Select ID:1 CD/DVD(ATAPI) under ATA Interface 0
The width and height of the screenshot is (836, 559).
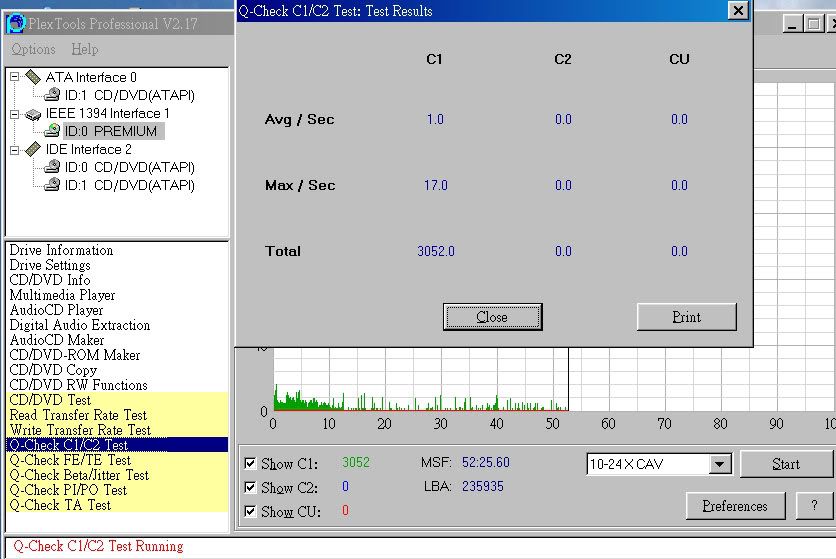[130, 95]
